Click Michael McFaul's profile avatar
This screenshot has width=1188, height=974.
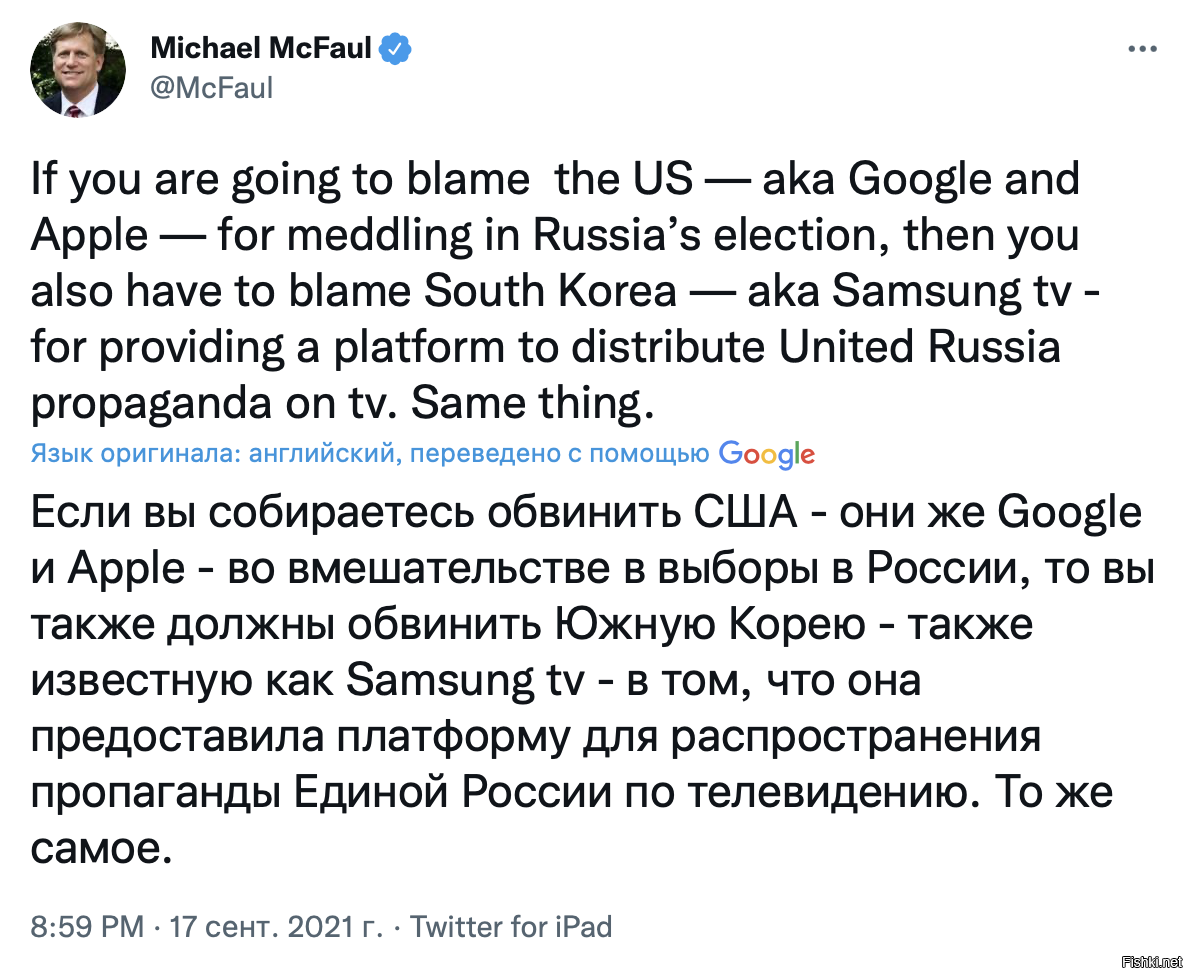(78, 70)
